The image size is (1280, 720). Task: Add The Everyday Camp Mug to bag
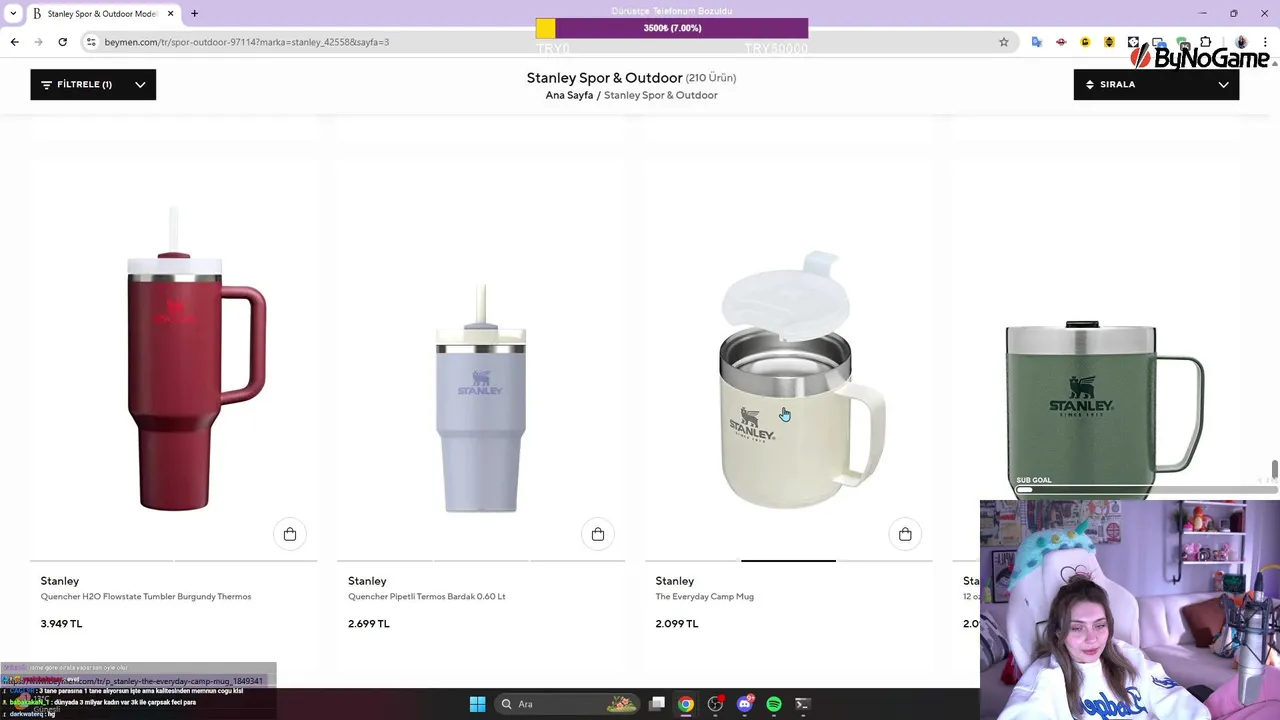click(905, 534)
